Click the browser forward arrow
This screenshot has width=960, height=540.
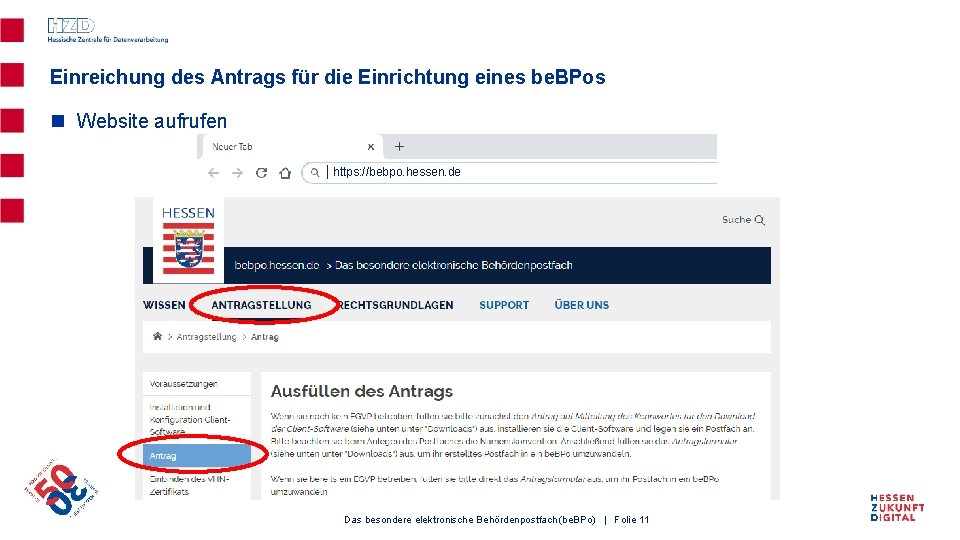click(x=237, y=173)
